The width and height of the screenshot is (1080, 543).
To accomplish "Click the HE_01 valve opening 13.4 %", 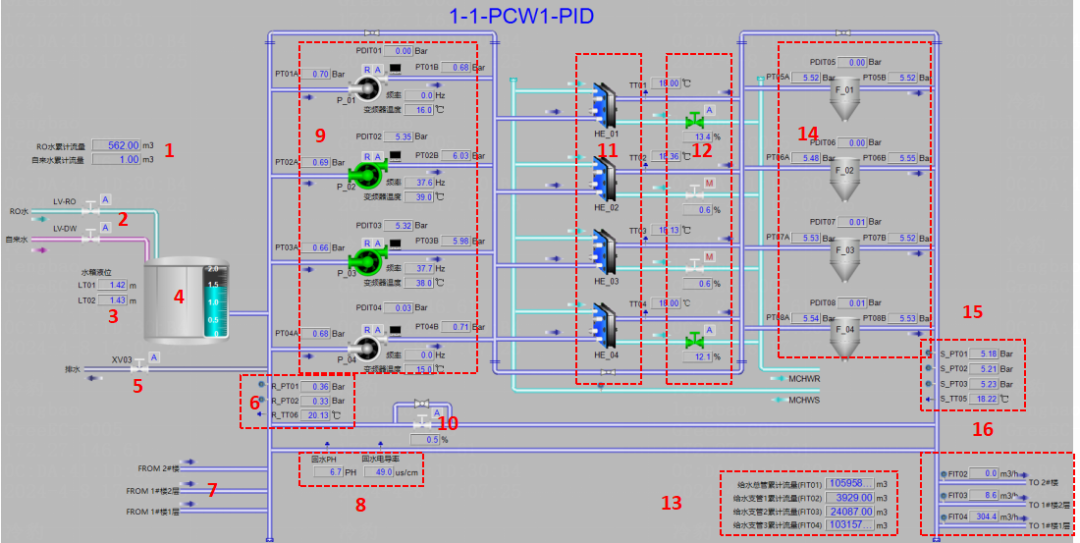I will pos(698,136).
